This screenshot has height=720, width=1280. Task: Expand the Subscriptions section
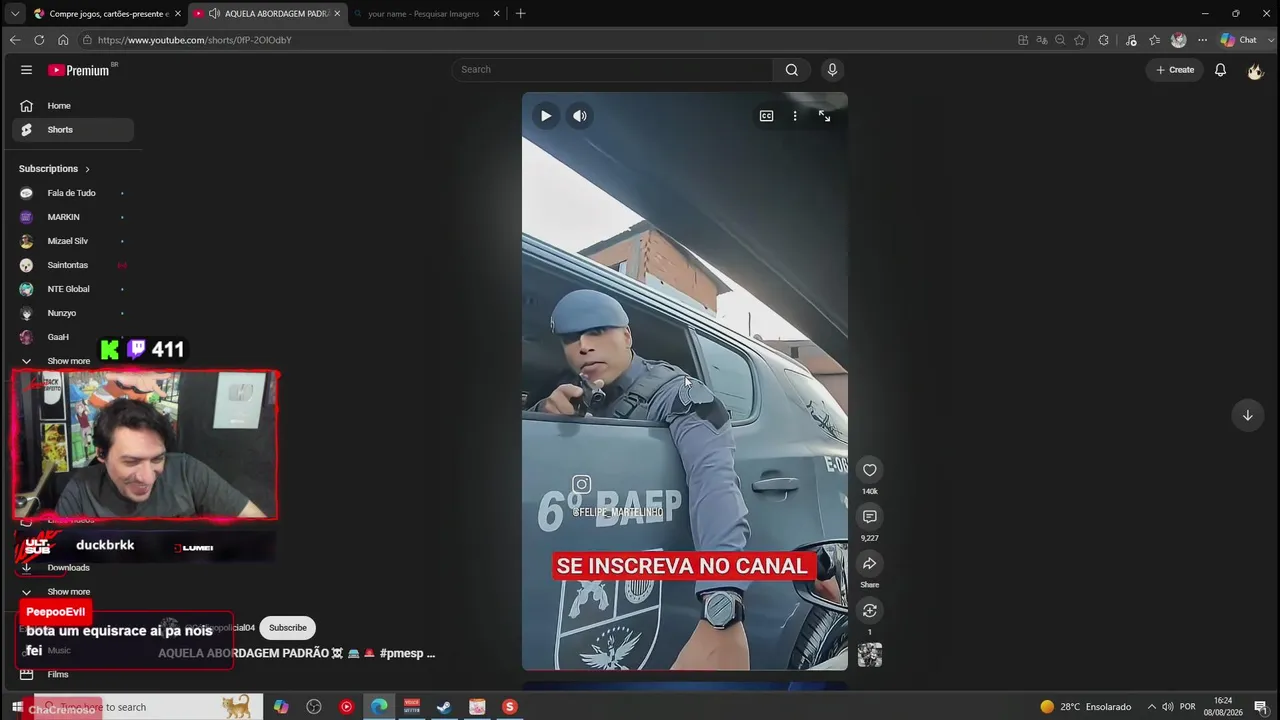[x=55, y=169]
